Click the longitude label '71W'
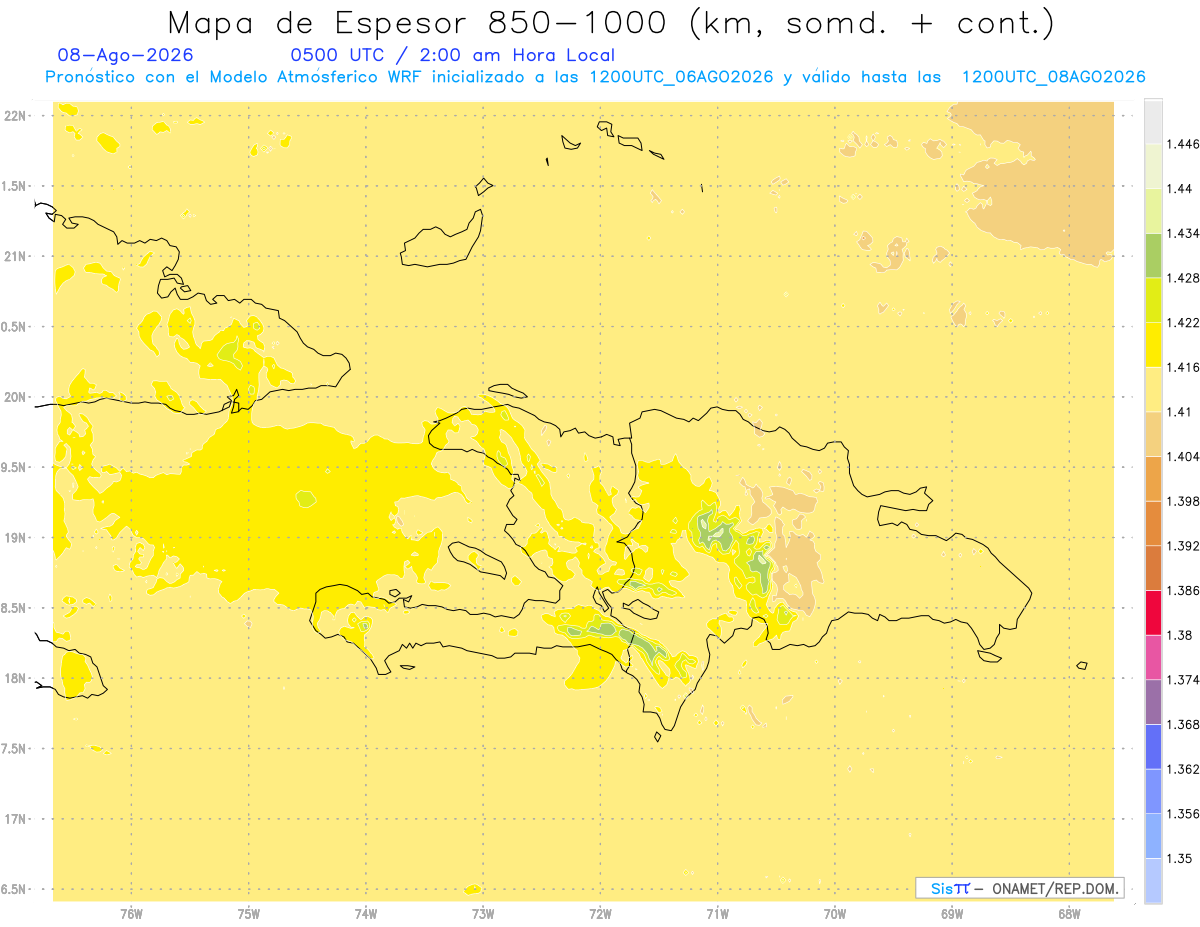 [x=717, y=913]
